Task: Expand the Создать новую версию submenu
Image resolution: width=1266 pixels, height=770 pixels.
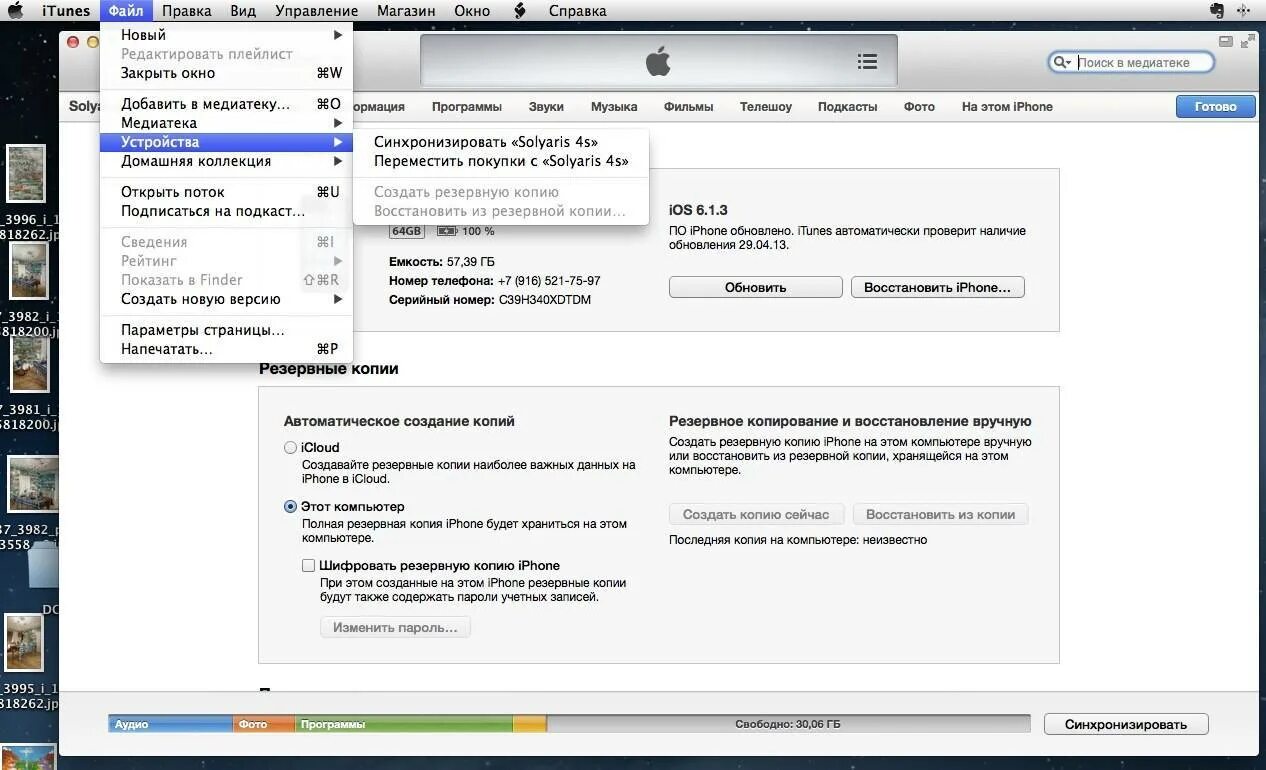Action: 226,299
